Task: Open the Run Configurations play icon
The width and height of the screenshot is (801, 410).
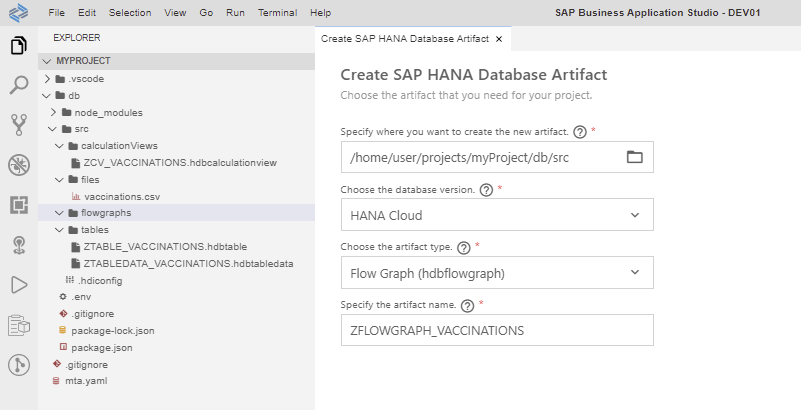Action: (18, 285)
